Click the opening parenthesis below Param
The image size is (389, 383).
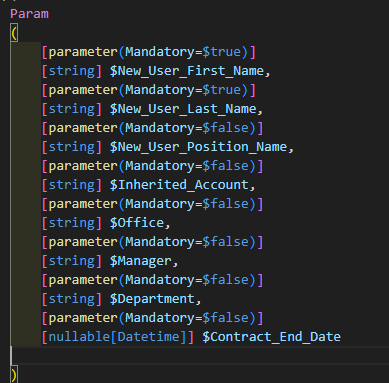14,33
